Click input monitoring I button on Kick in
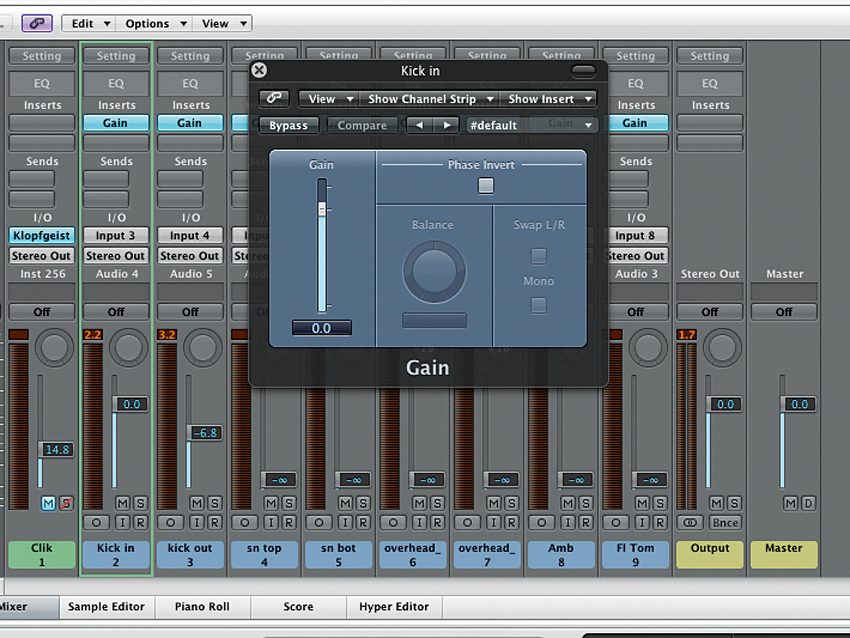 123,523
